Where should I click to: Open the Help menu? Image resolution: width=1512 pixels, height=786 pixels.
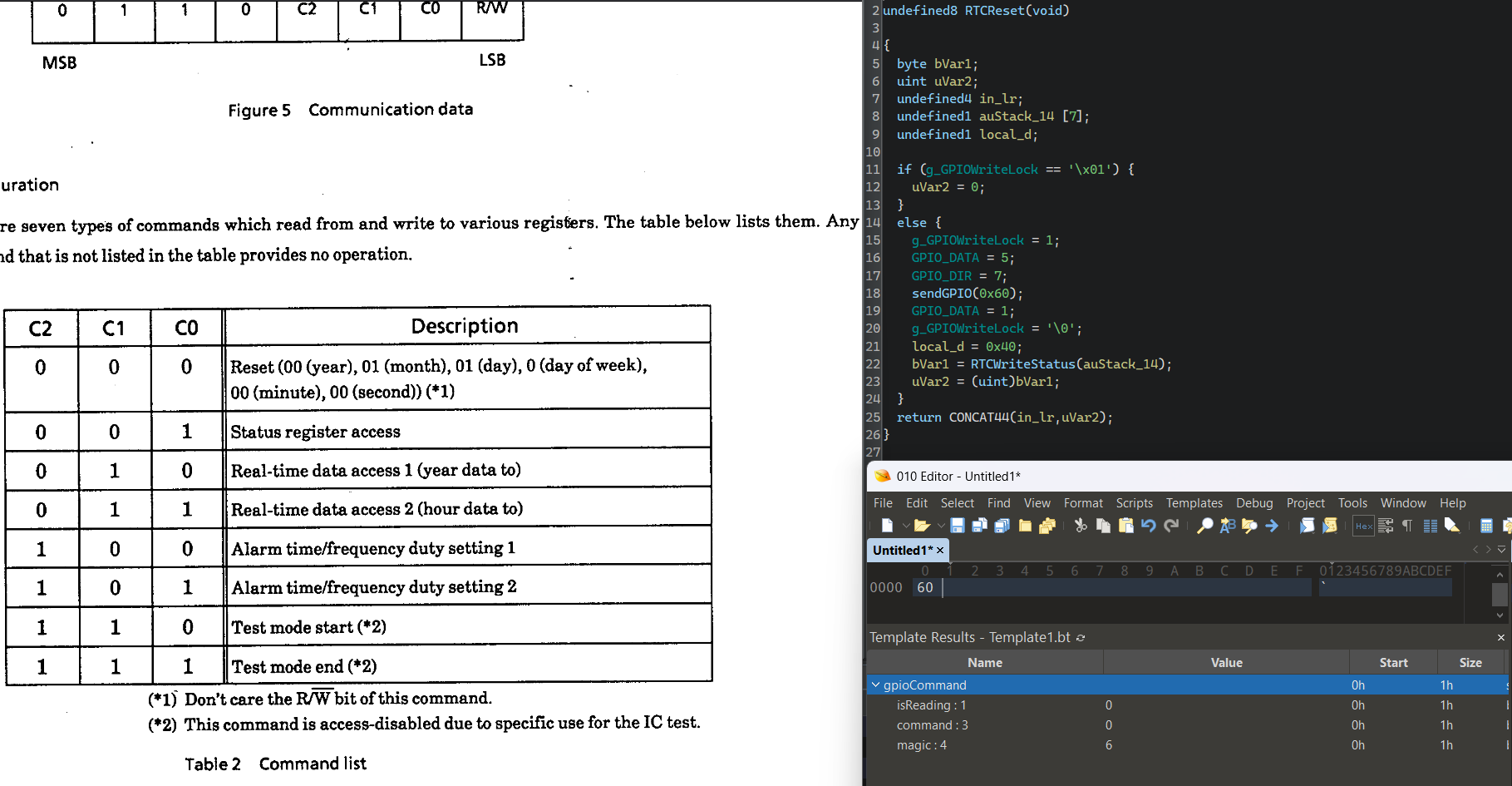[1453, 502]
